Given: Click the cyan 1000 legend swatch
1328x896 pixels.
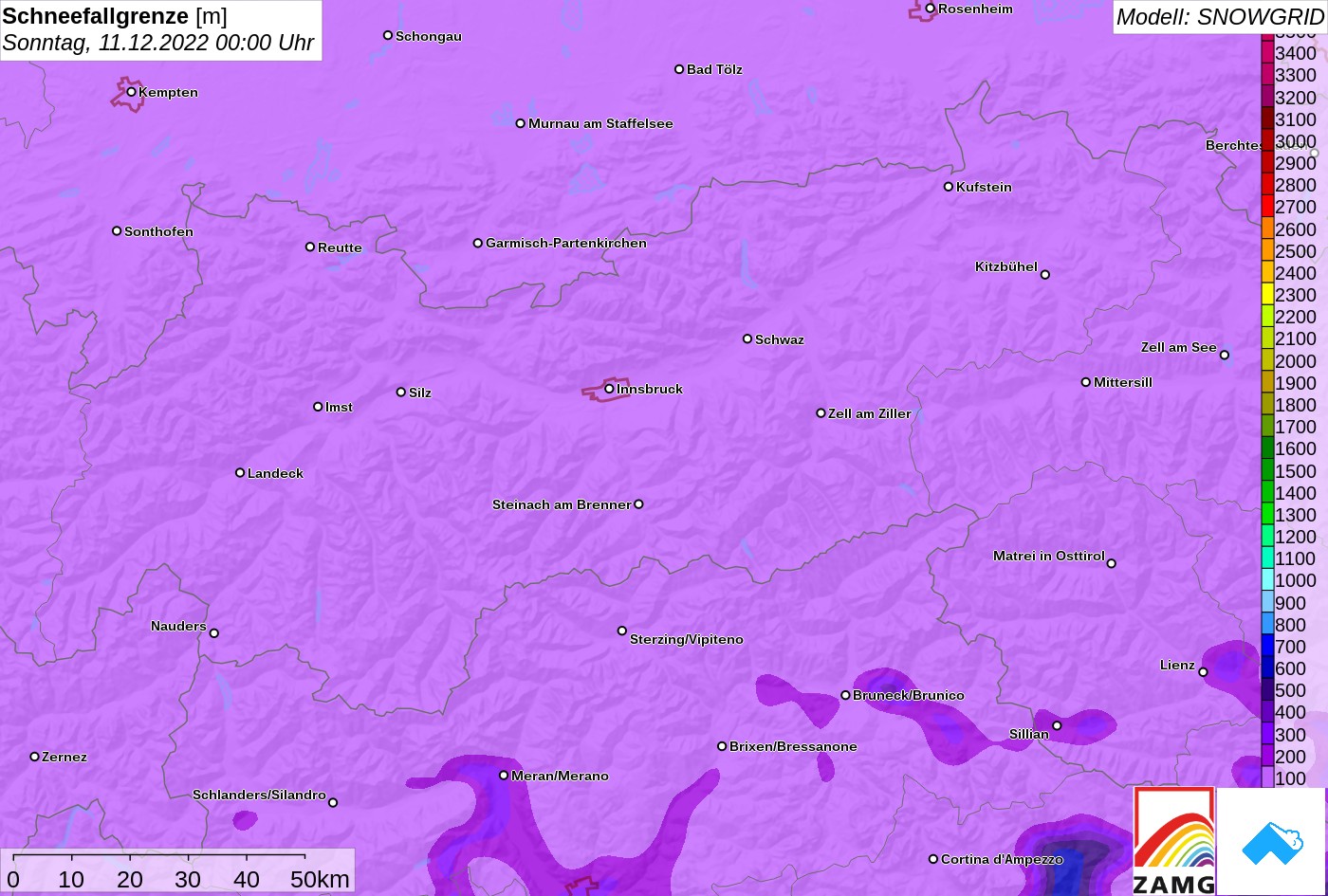Looking at the screenshot, I should pos(1267,580).
